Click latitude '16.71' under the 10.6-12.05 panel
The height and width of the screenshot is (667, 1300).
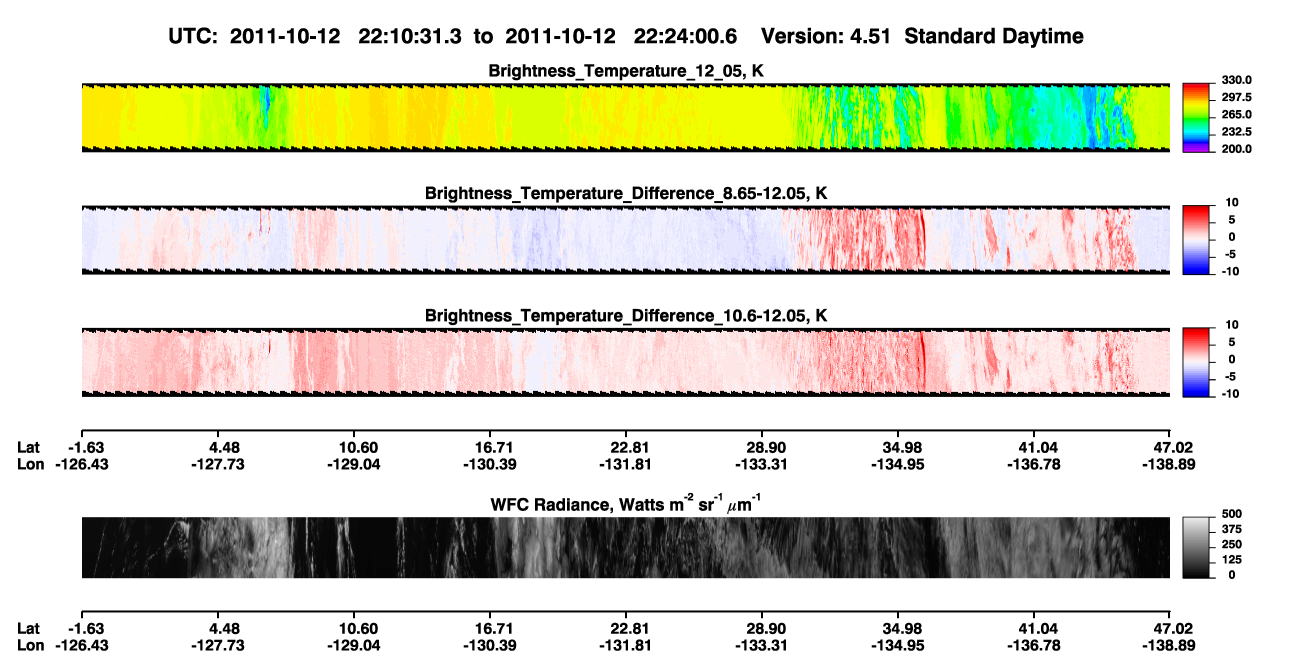(x=489, y=447)
